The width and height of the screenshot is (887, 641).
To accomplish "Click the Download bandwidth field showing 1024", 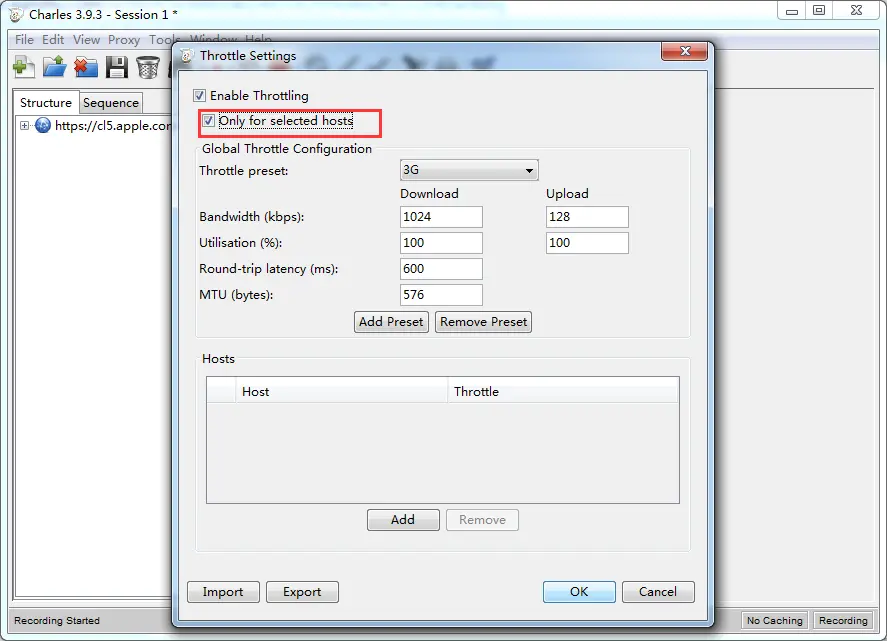I will (x=441, y=217).
